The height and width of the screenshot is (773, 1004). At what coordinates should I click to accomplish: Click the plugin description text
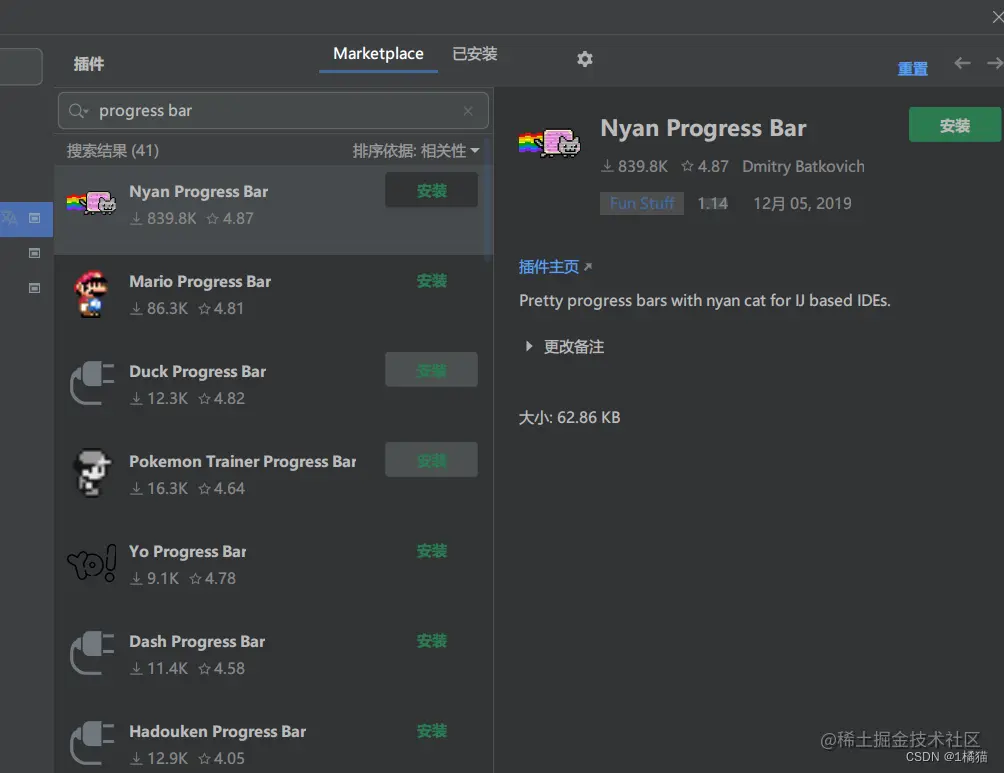(x=704, y=300)
